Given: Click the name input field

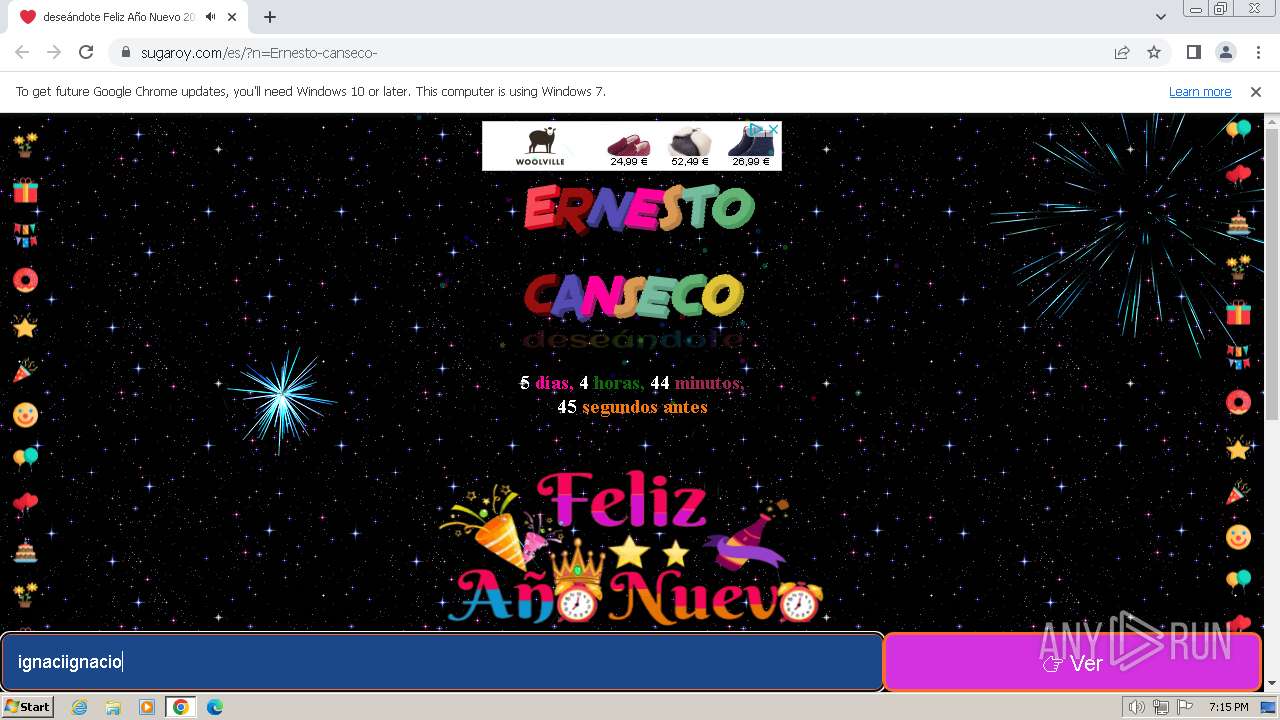Looking at the screenshot, I should coord(442,662).
